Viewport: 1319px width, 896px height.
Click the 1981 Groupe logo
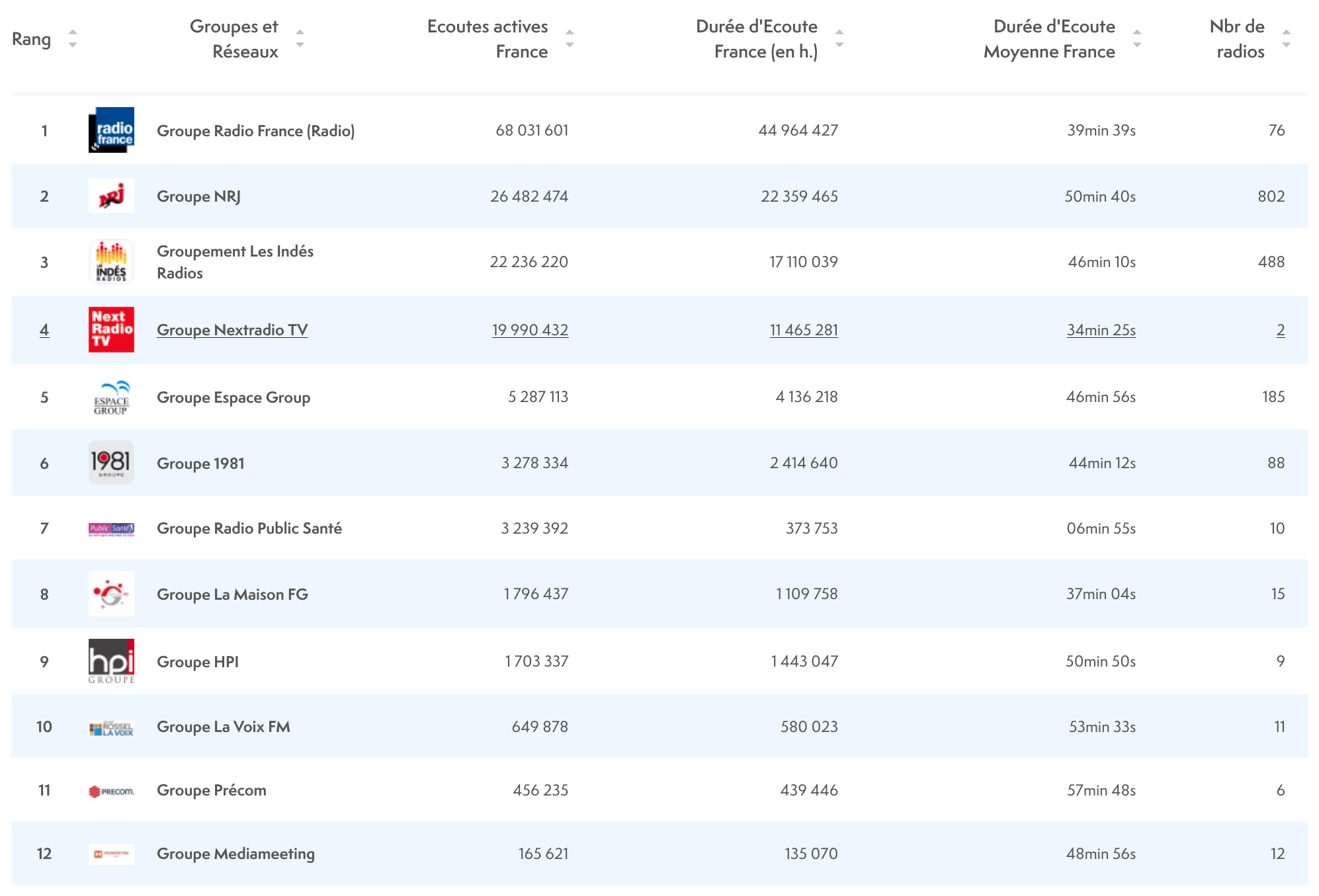tap(111, 463)
